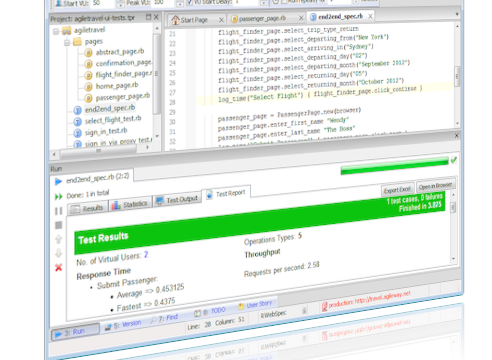Select end2end_spec.rb in project tree
The width and height of the screenshot is (492, 360).
(110, 109)
